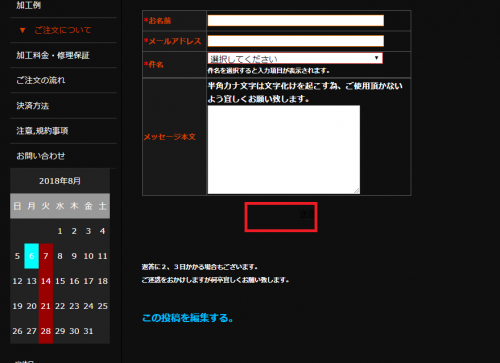This screenshot has width=500, height=363.
Task: Select calendar date 30
Action: pos(74,331)
